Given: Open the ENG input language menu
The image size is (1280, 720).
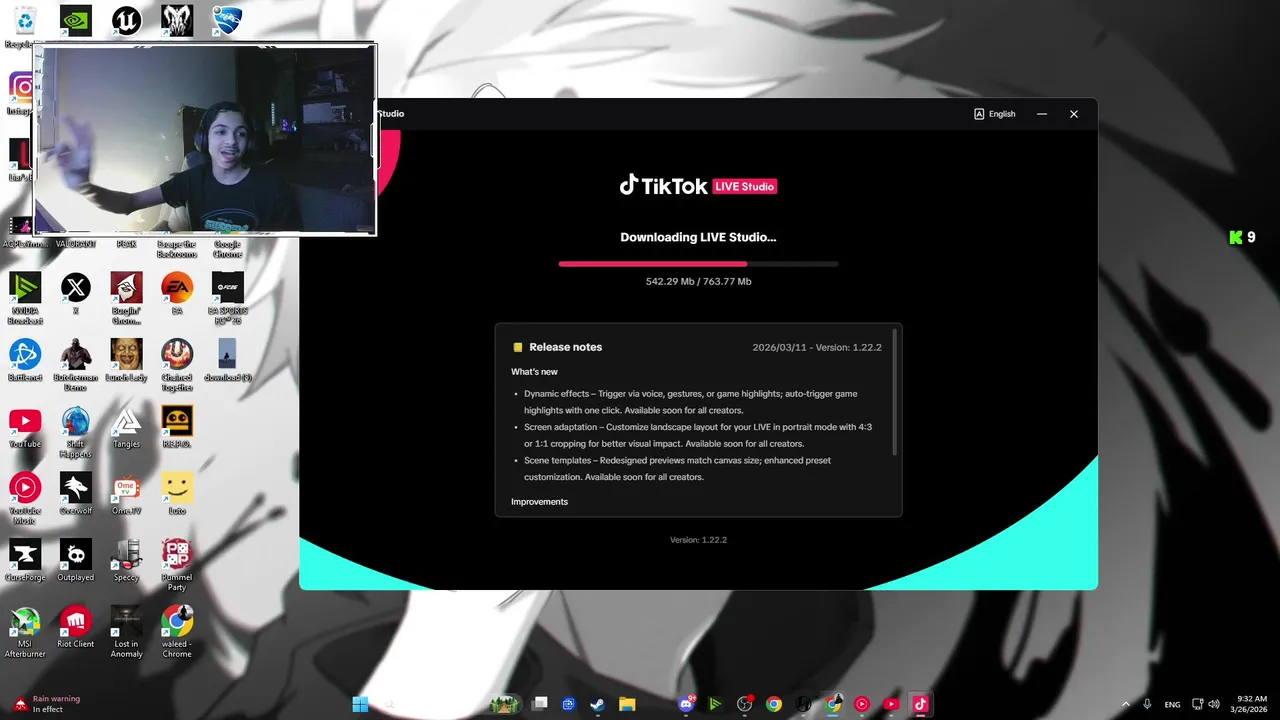Looking at the screenshot, I should (1172, 704).
